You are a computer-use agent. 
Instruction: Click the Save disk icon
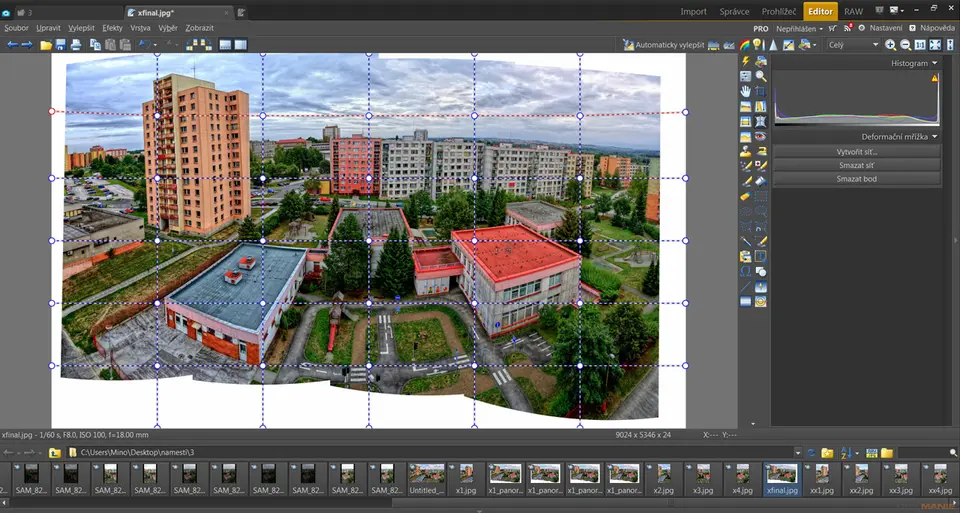[x=61, y=45]
